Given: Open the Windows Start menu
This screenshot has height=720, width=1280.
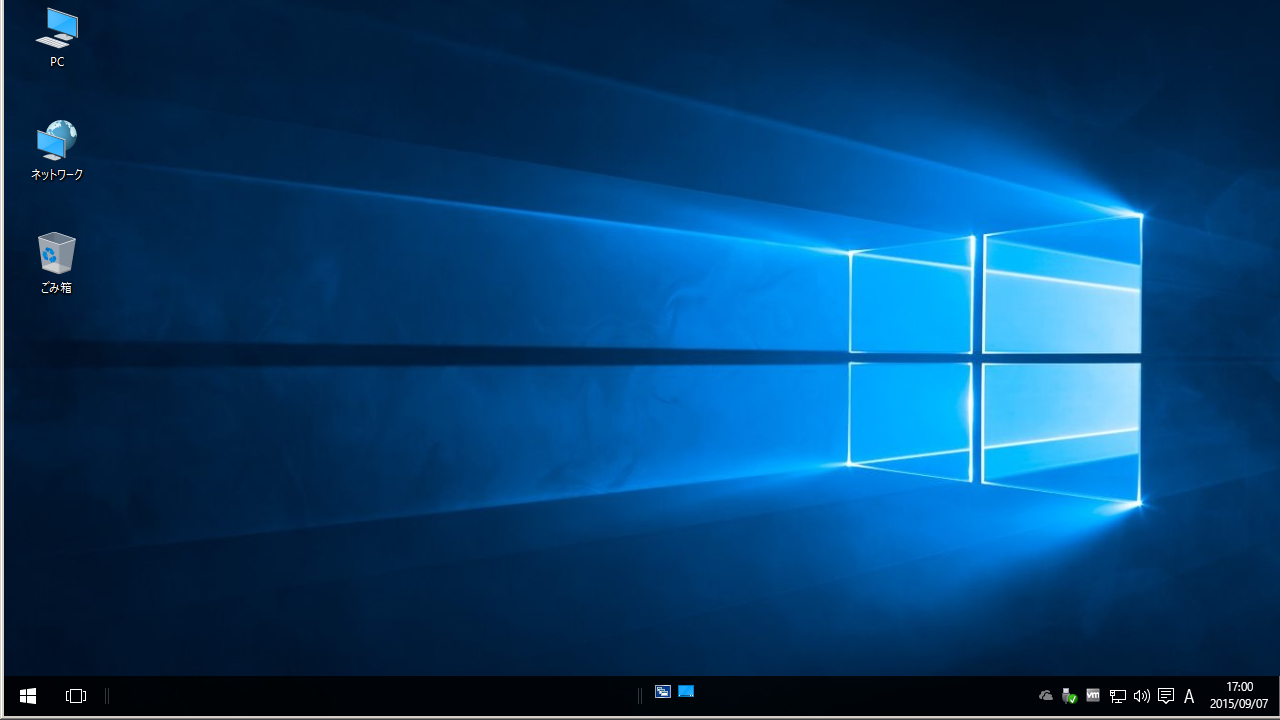Looking at the screenshot, I should 28,696.
